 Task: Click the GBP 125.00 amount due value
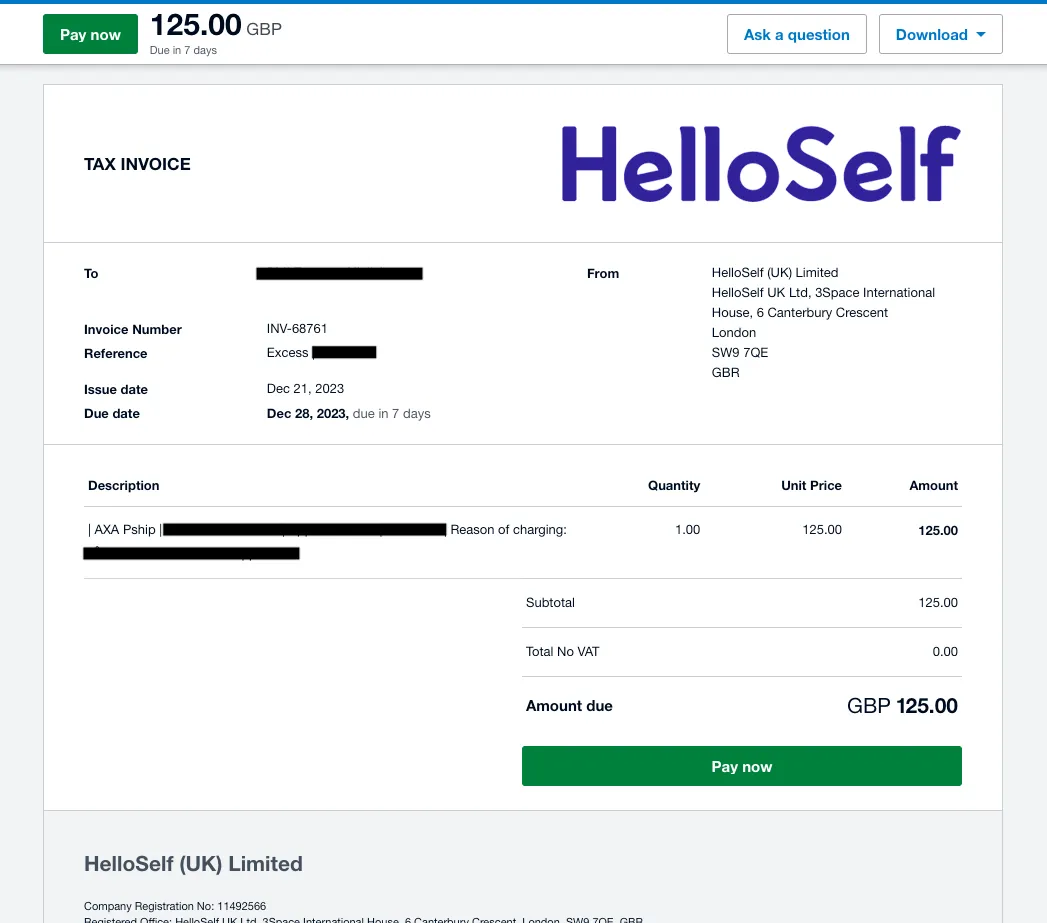pyautogui.click(x=902, y=706)
